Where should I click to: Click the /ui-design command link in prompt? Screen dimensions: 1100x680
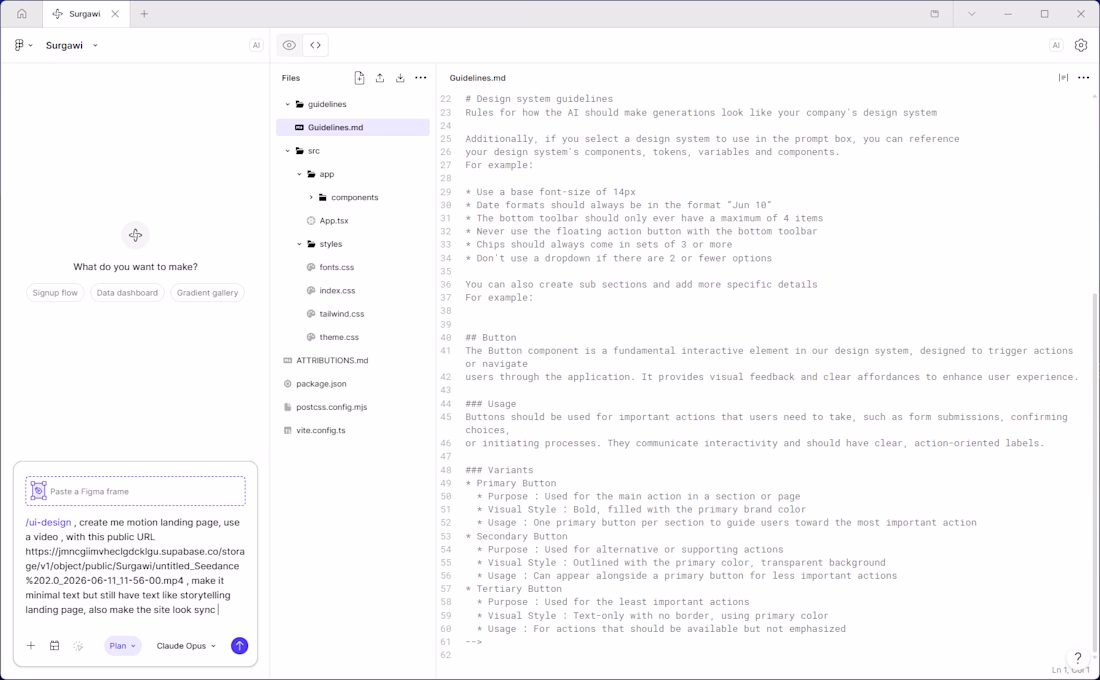tap(48, 522)
